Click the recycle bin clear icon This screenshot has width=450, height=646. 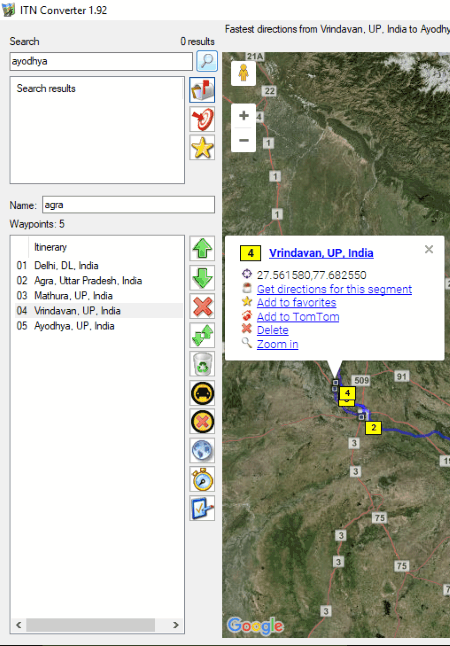(202, 364)
